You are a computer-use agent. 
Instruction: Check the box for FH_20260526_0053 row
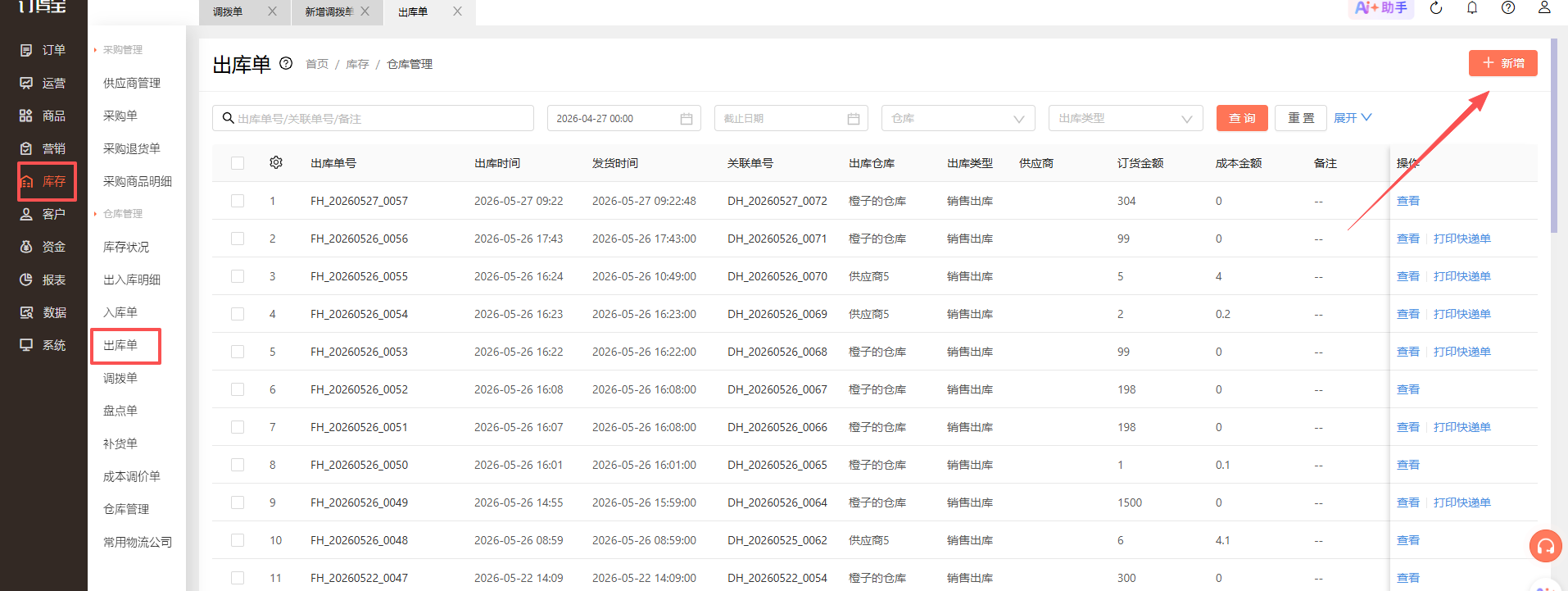238,352
